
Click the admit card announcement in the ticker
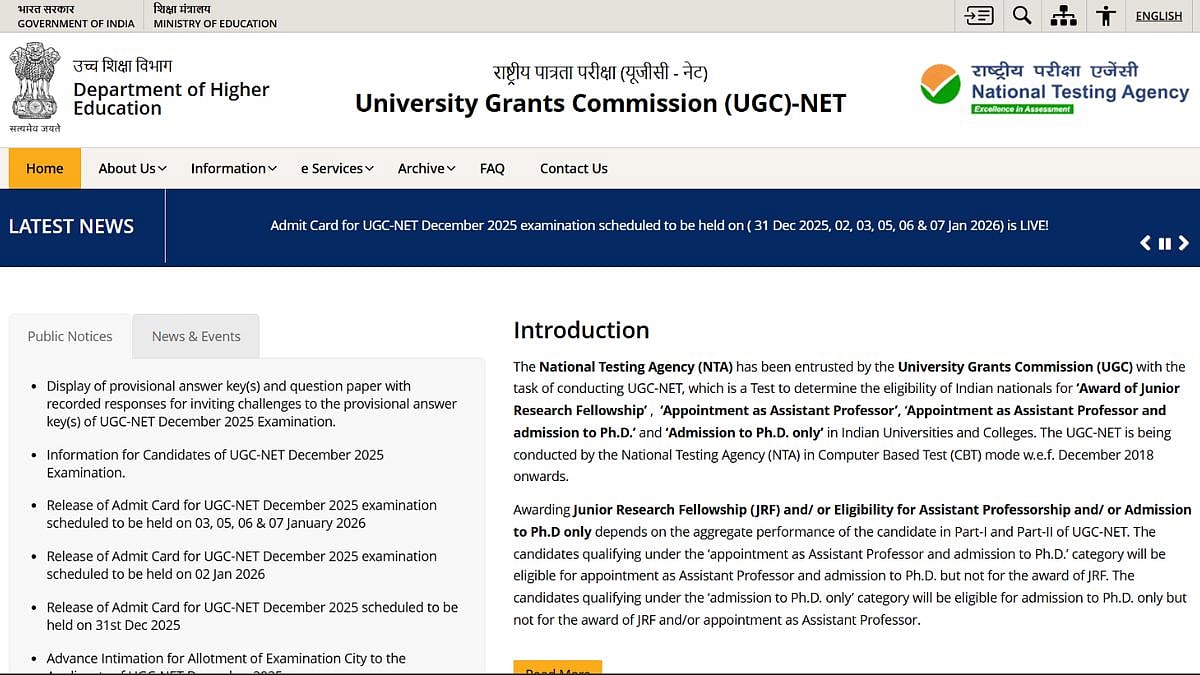click(660, 226)
